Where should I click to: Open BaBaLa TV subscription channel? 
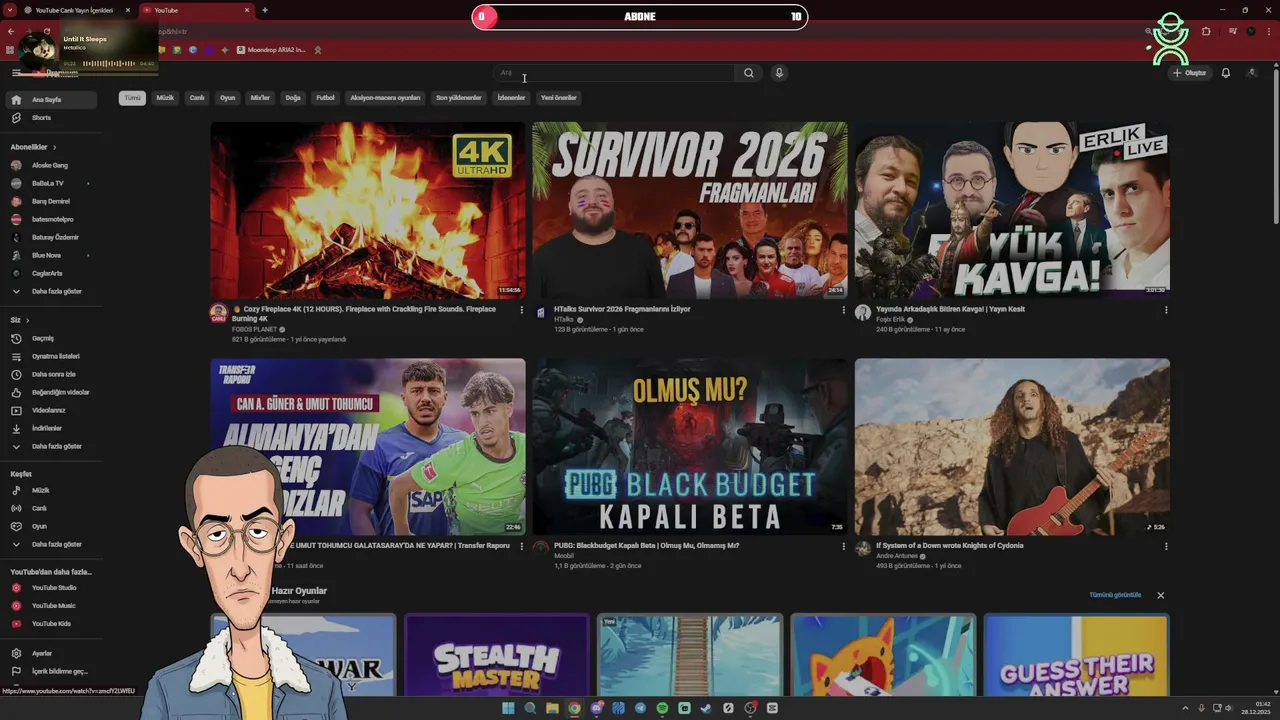[x=50, y=183]
